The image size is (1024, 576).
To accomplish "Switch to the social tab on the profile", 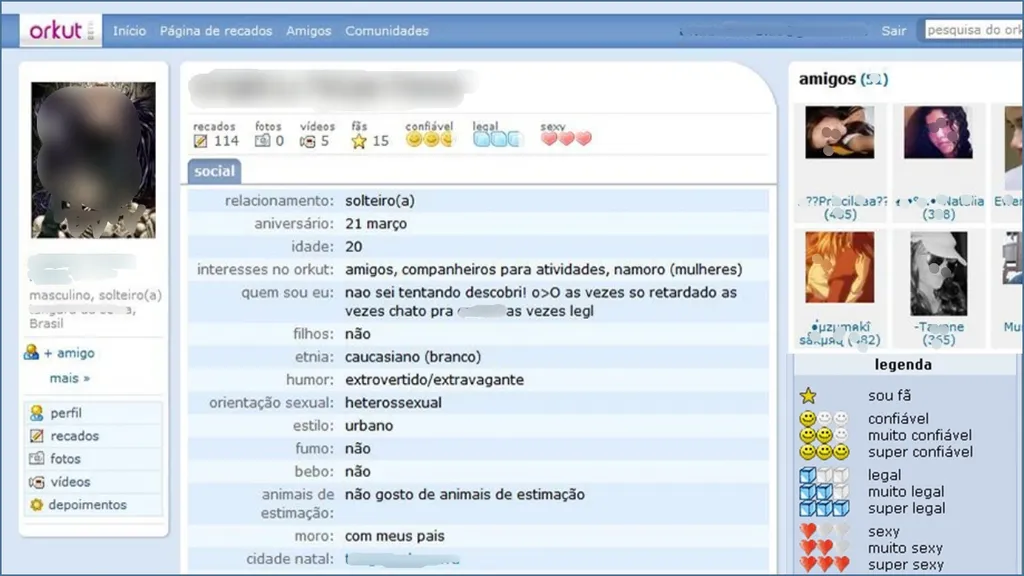I will tap(213, 171).
